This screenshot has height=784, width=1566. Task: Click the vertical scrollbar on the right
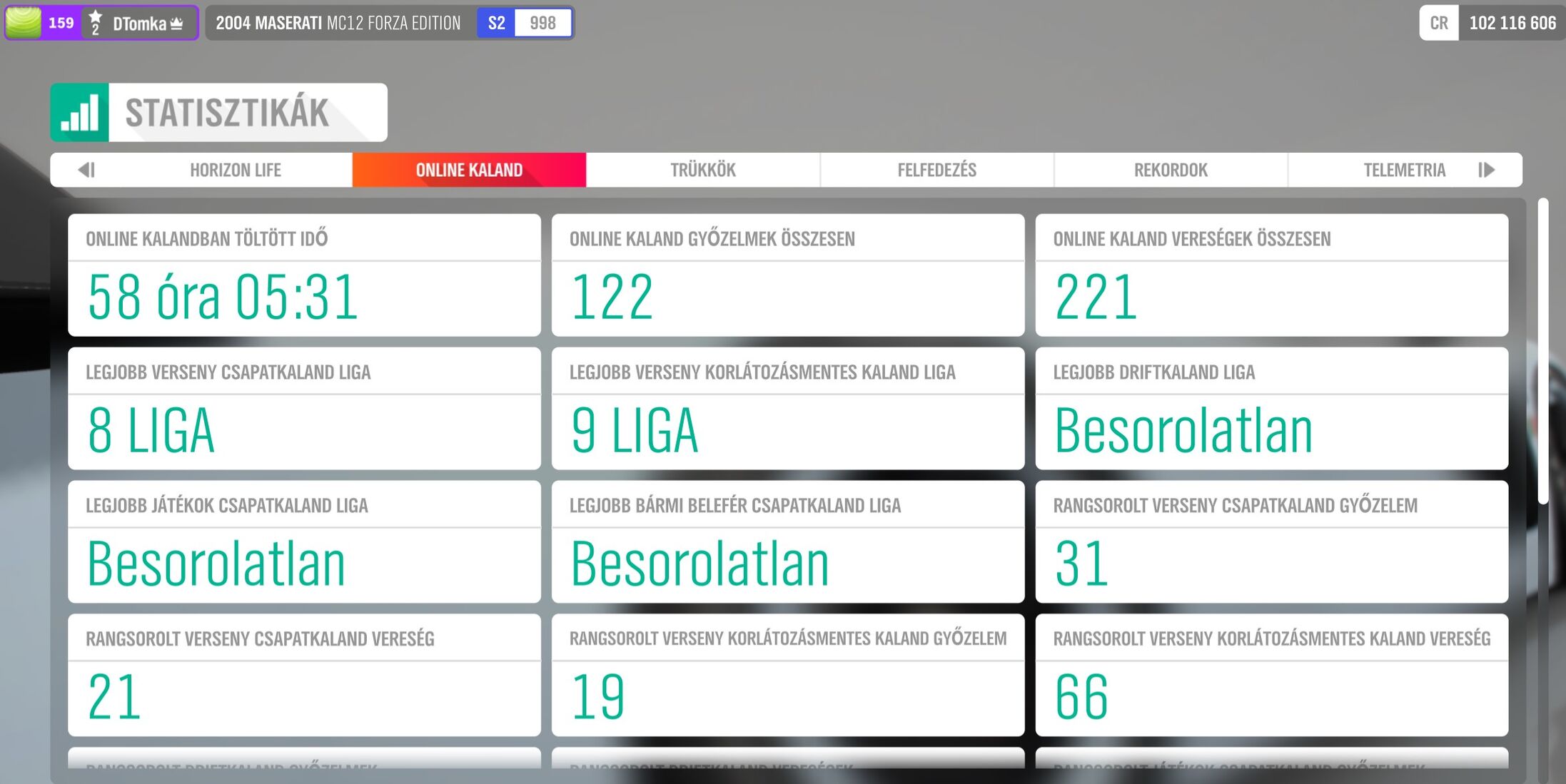click(1543, 351)
